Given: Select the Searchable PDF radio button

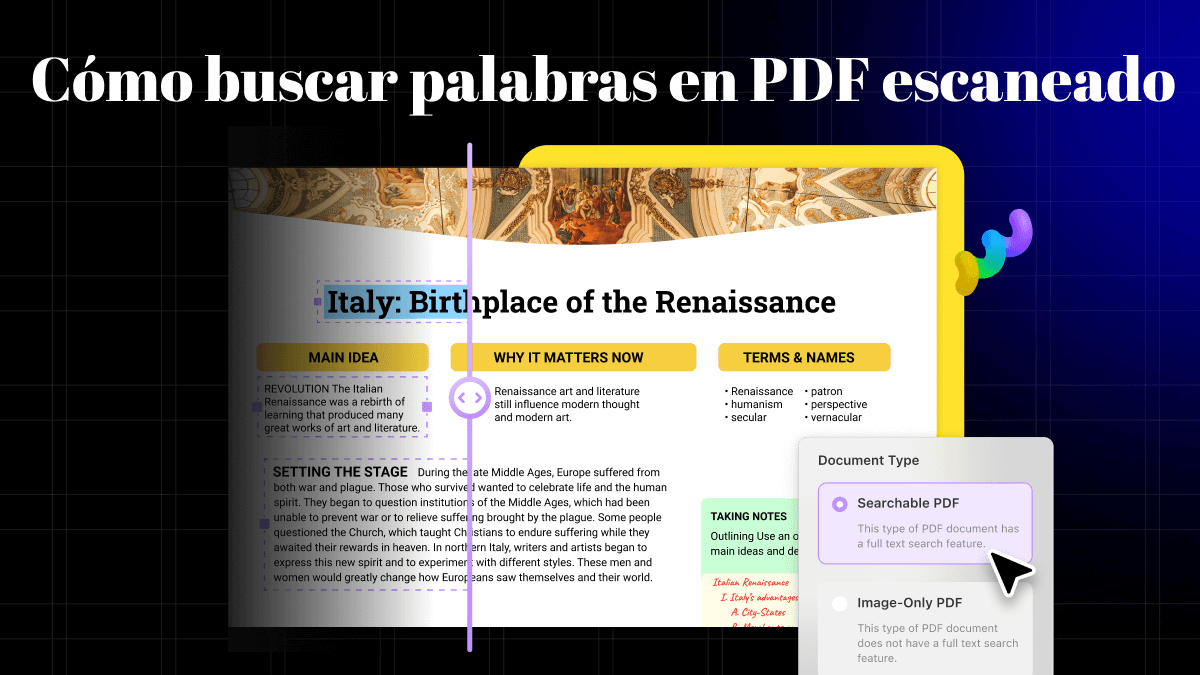Looking at the screenshot, I should click(x=838, y=503).
